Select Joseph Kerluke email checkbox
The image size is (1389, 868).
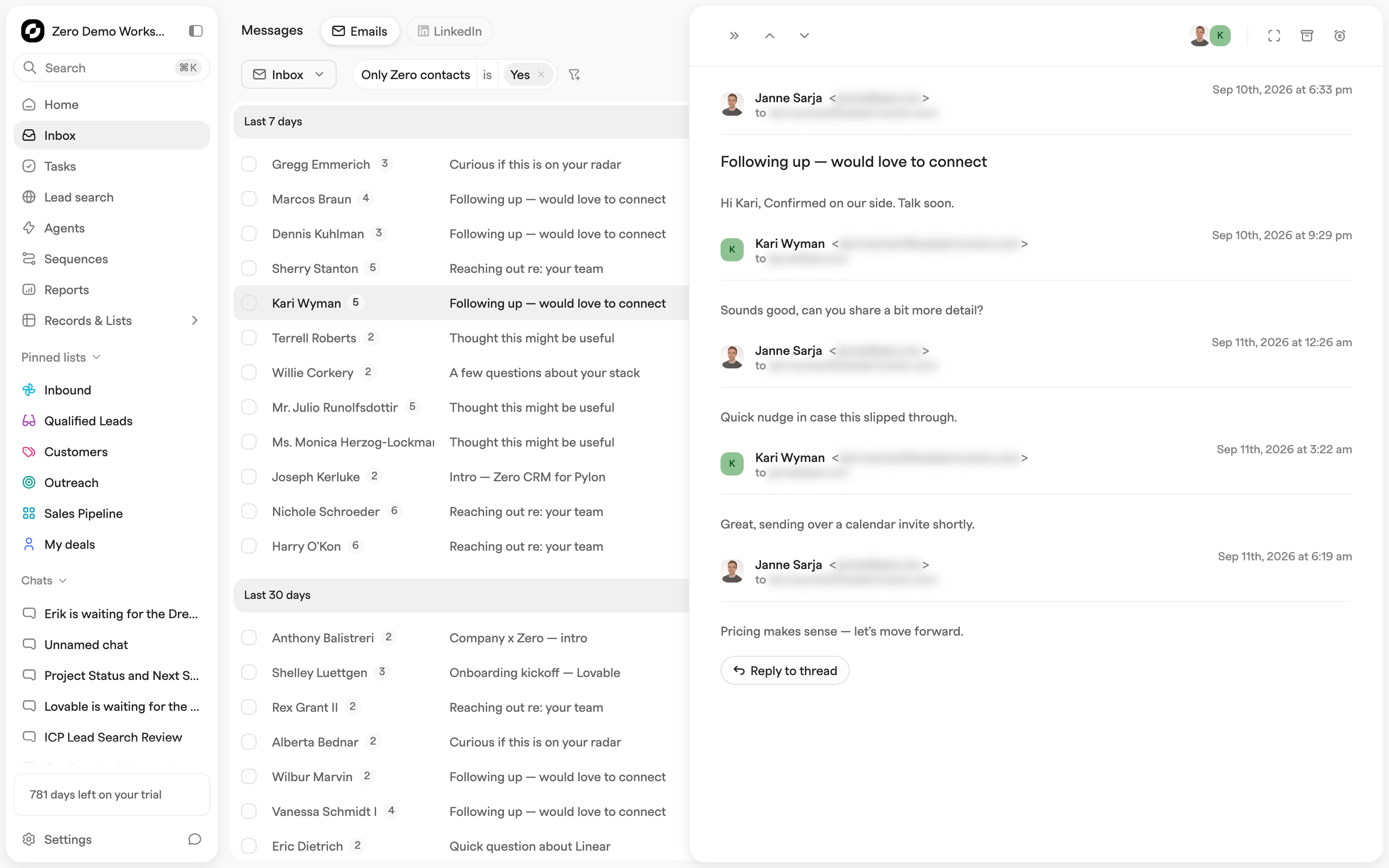[249, 477]
